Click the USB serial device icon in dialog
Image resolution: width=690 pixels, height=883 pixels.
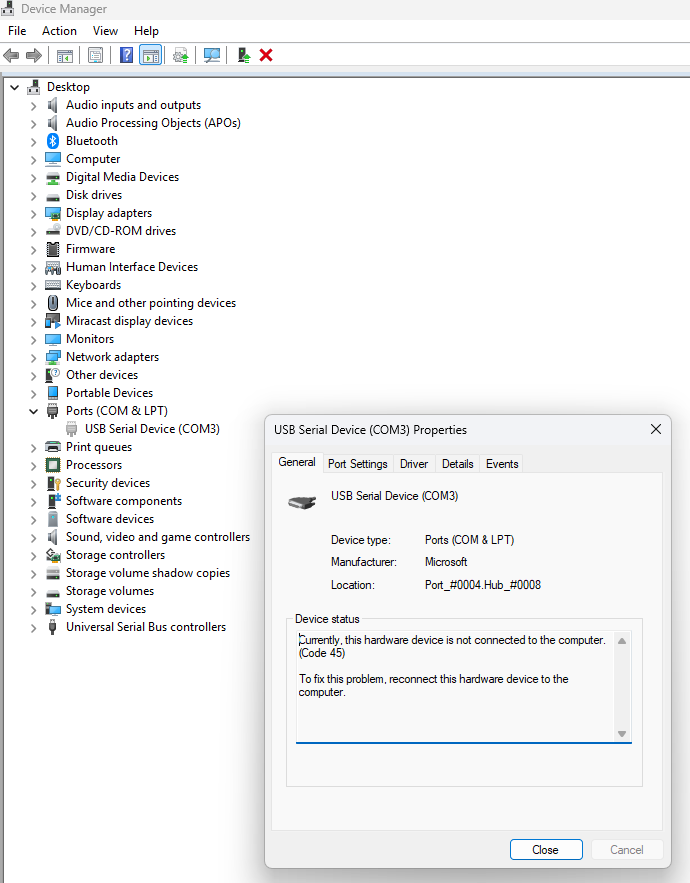302,502
